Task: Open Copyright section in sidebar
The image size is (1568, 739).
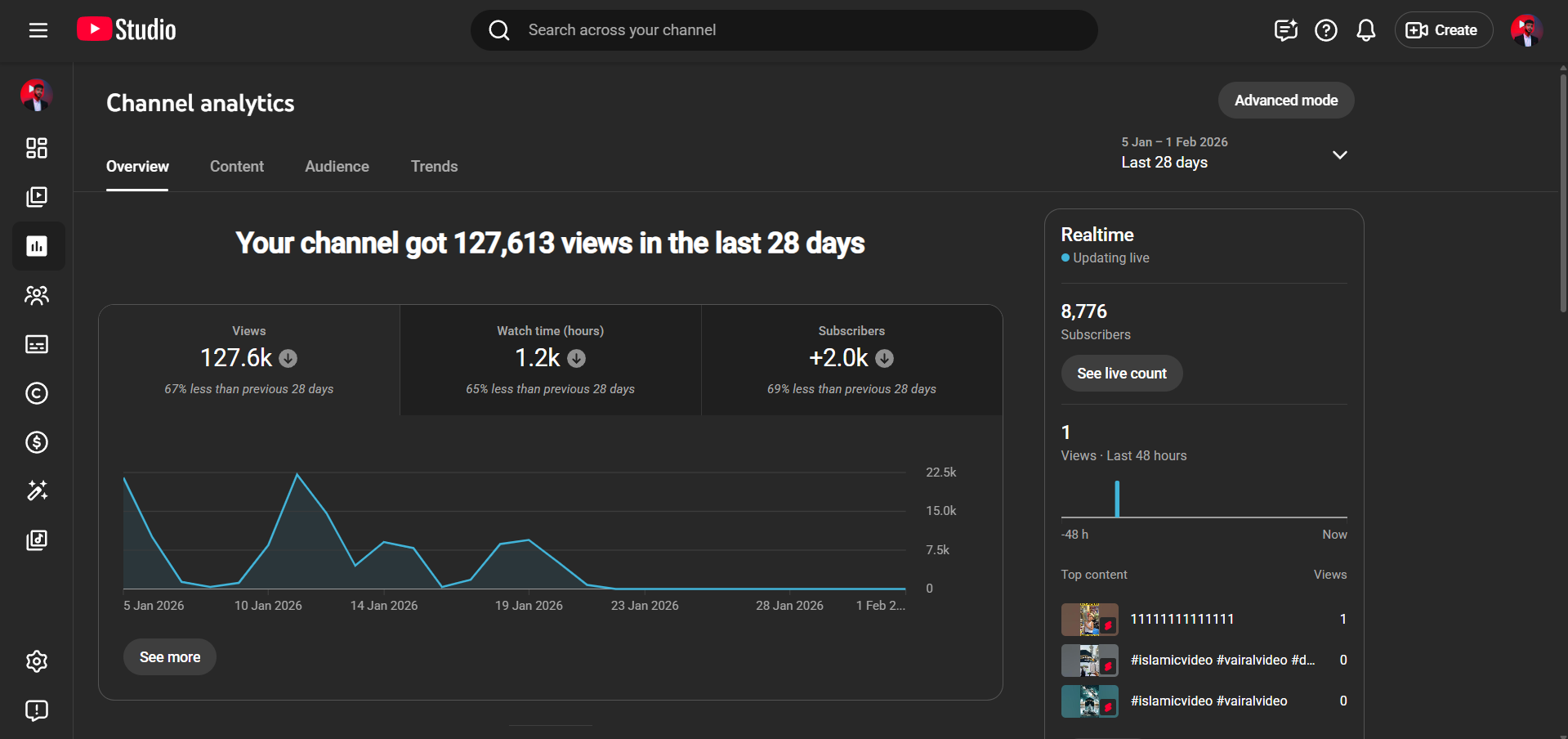Action: (37, 393)
